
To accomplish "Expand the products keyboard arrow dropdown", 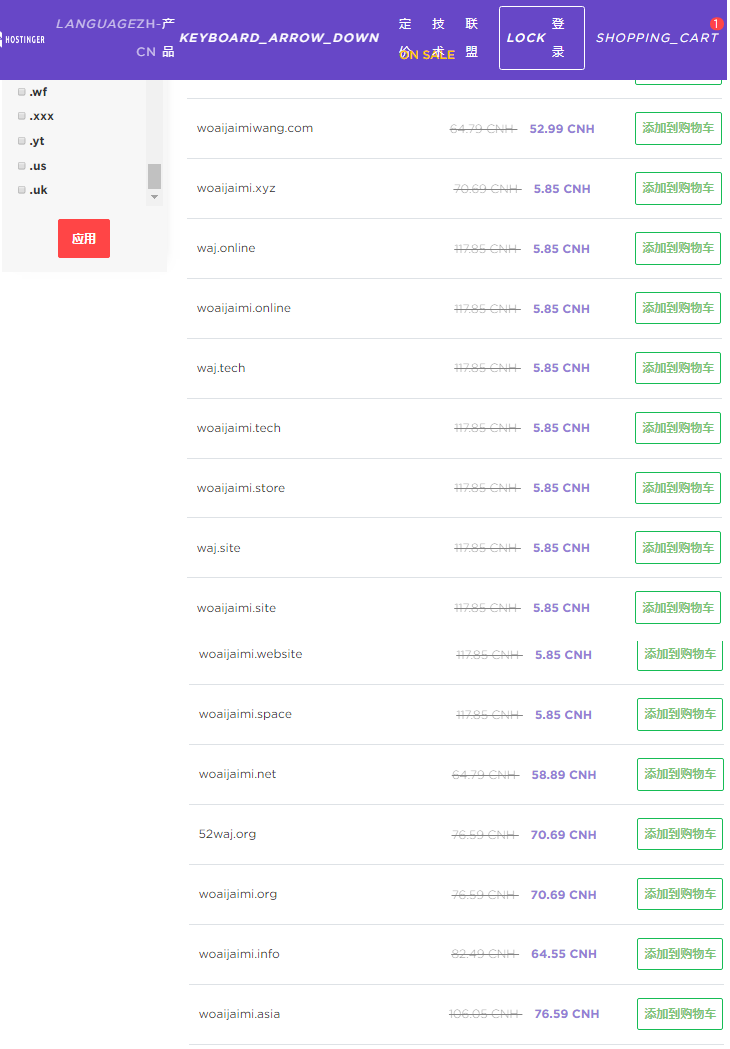I will click(x=279, y=38).
